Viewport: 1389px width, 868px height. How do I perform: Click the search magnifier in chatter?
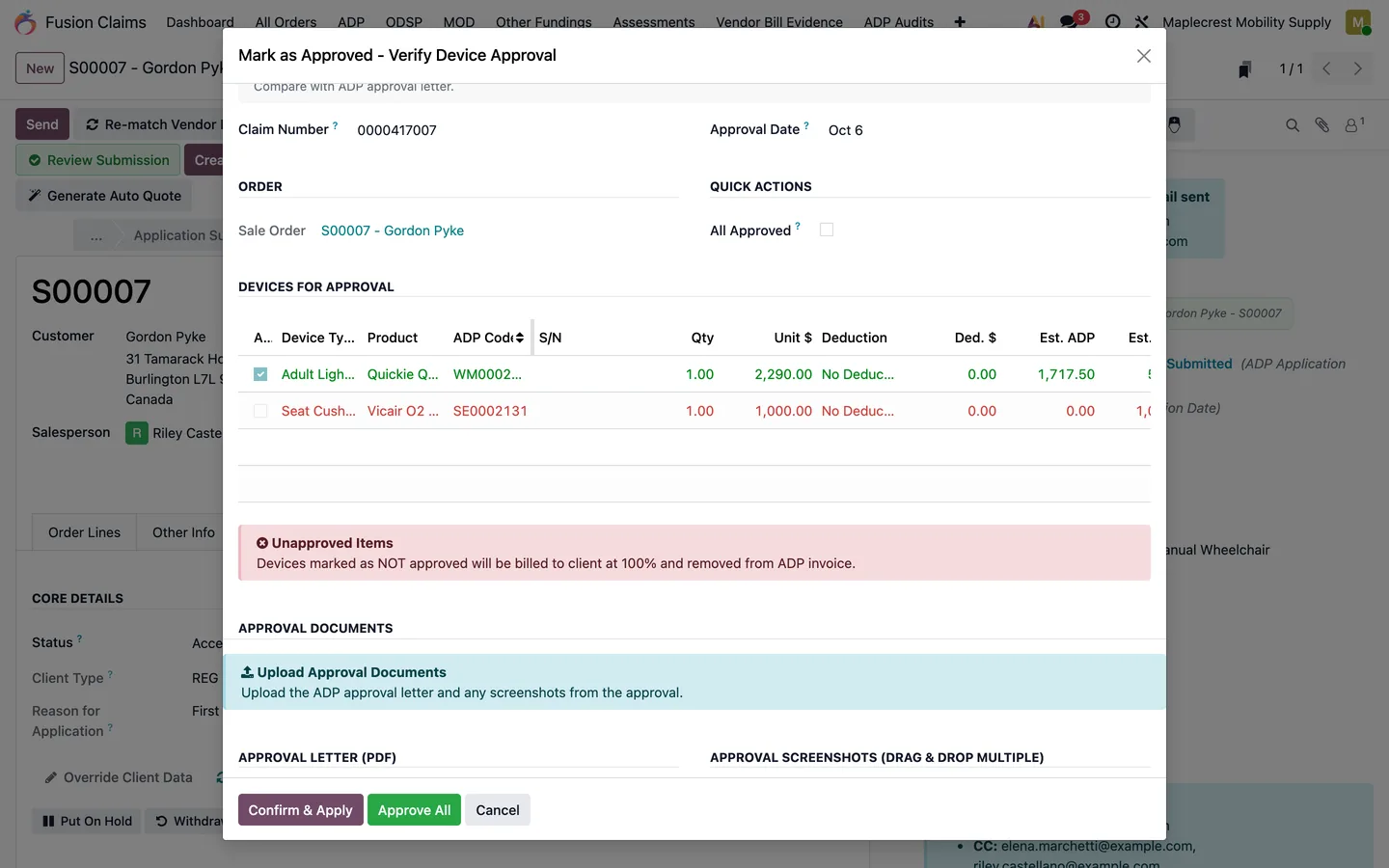point(1293,125)
